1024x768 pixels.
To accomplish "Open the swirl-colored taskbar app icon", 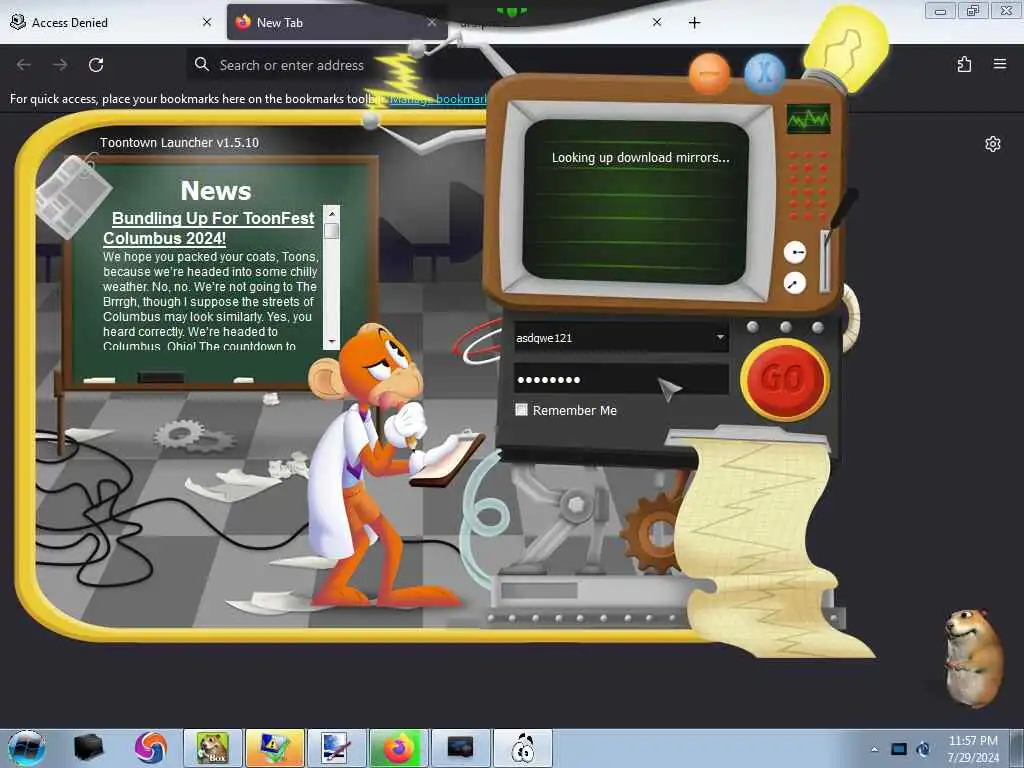I will click(151, 748).
